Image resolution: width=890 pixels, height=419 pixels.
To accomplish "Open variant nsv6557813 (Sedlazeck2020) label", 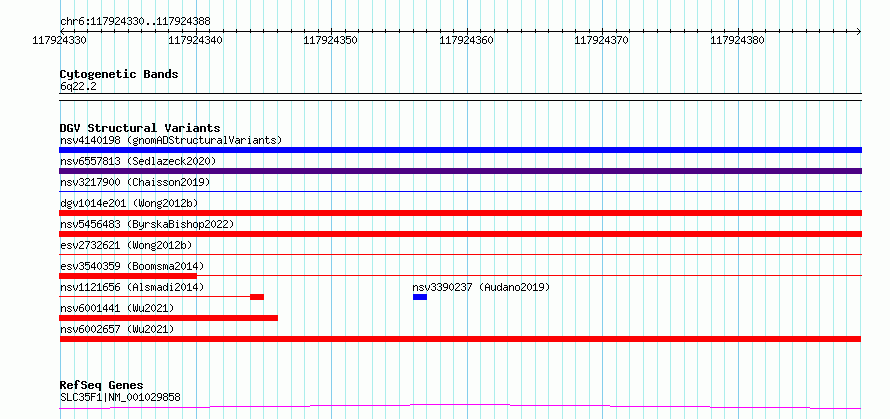I will (x=138, y=161).
